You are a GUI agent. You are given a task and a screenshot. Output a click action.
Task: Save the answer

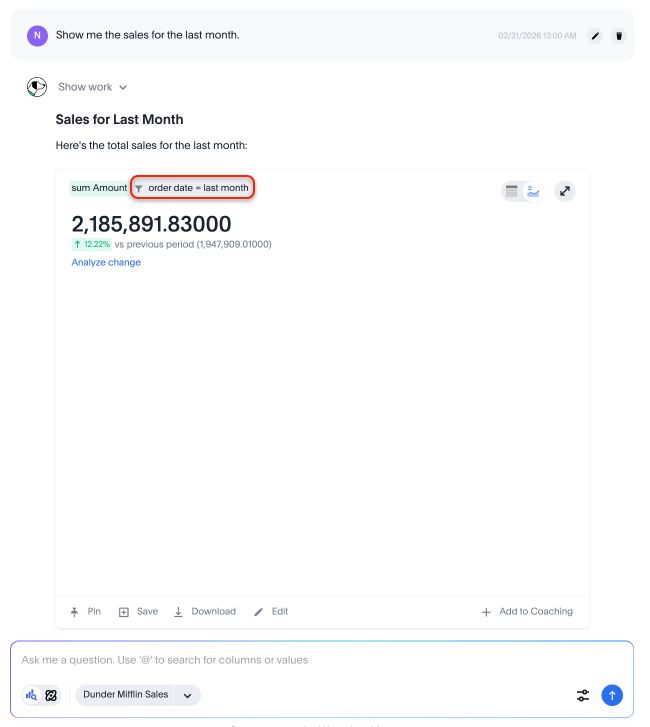point(138,611)
